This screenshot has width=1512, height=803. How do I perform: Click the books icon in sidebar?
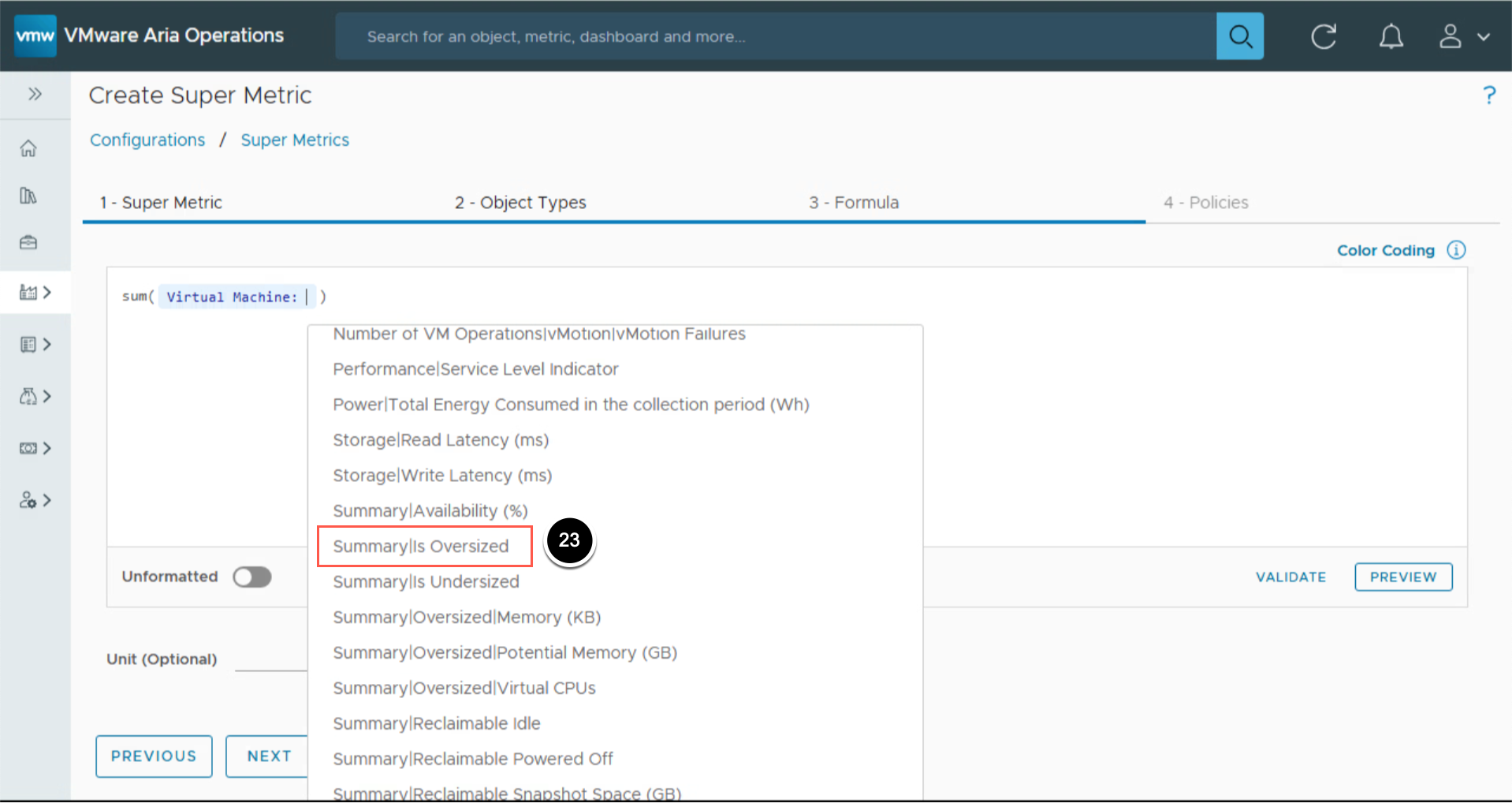click(x=28, y=196)
